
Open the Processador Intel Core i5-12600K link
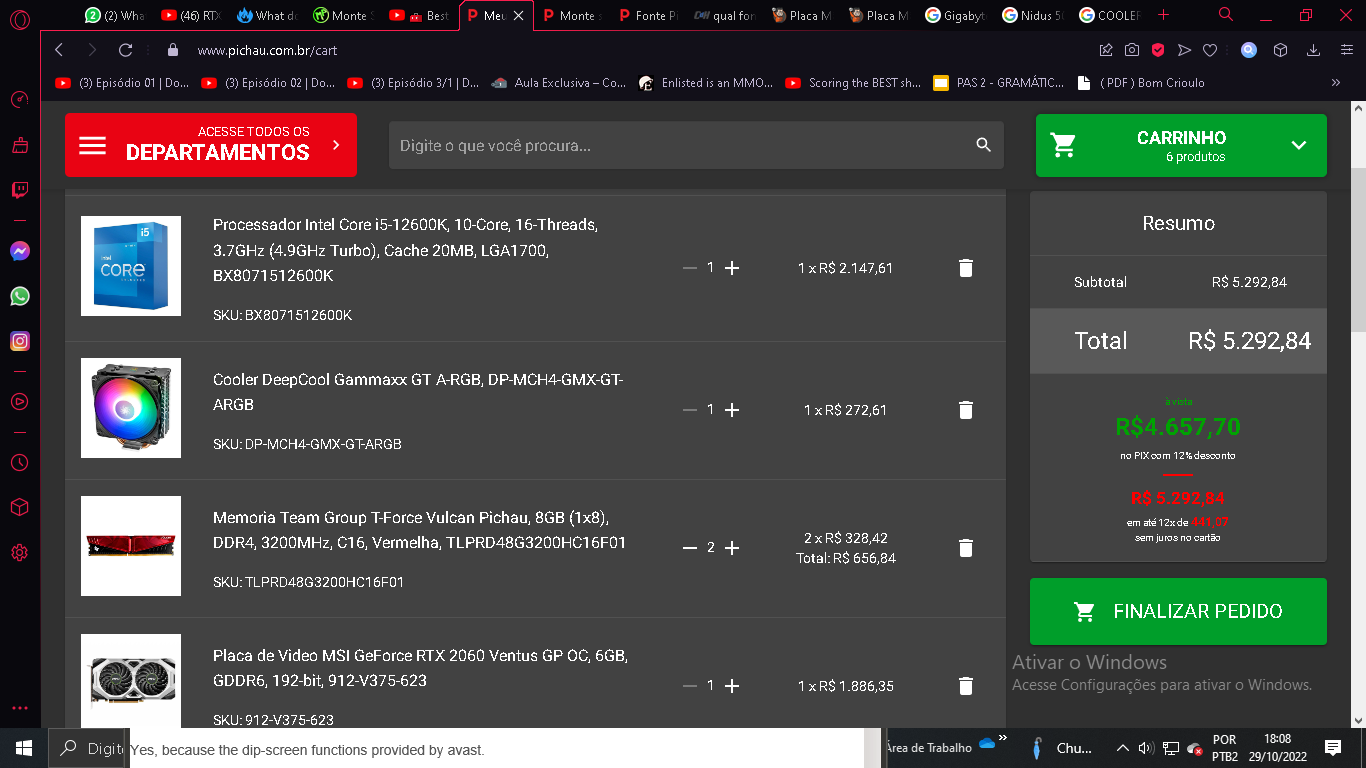[405, 250]
